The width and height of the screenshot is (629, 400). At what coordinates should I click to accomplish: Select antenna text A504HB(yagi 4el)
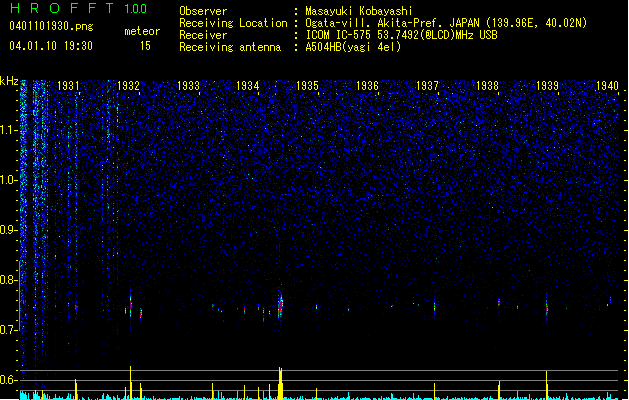(x=353, y=47)
